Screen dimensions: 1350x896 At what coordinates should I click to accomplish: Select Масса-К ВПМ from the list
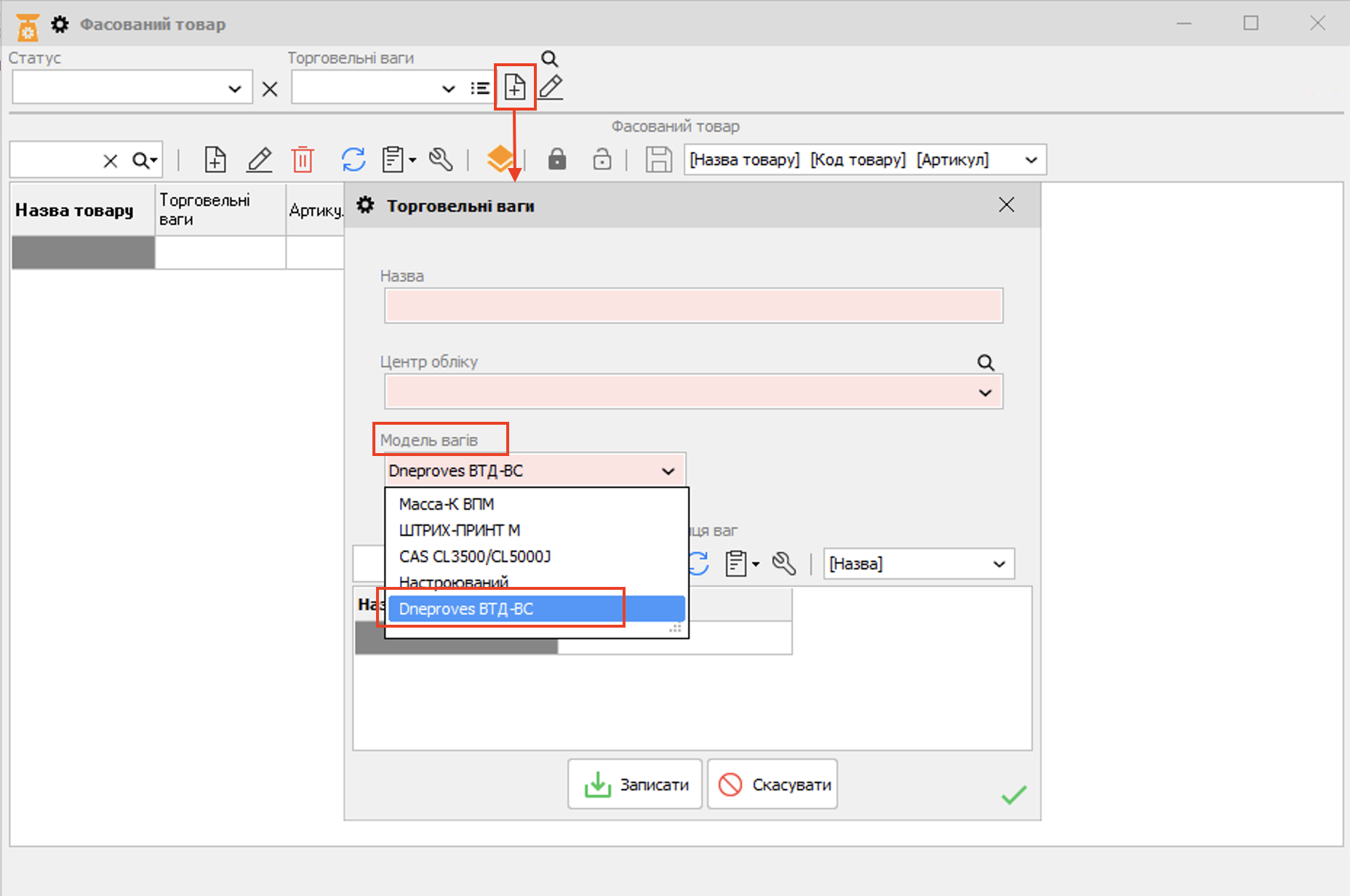(x=447, y=504)
